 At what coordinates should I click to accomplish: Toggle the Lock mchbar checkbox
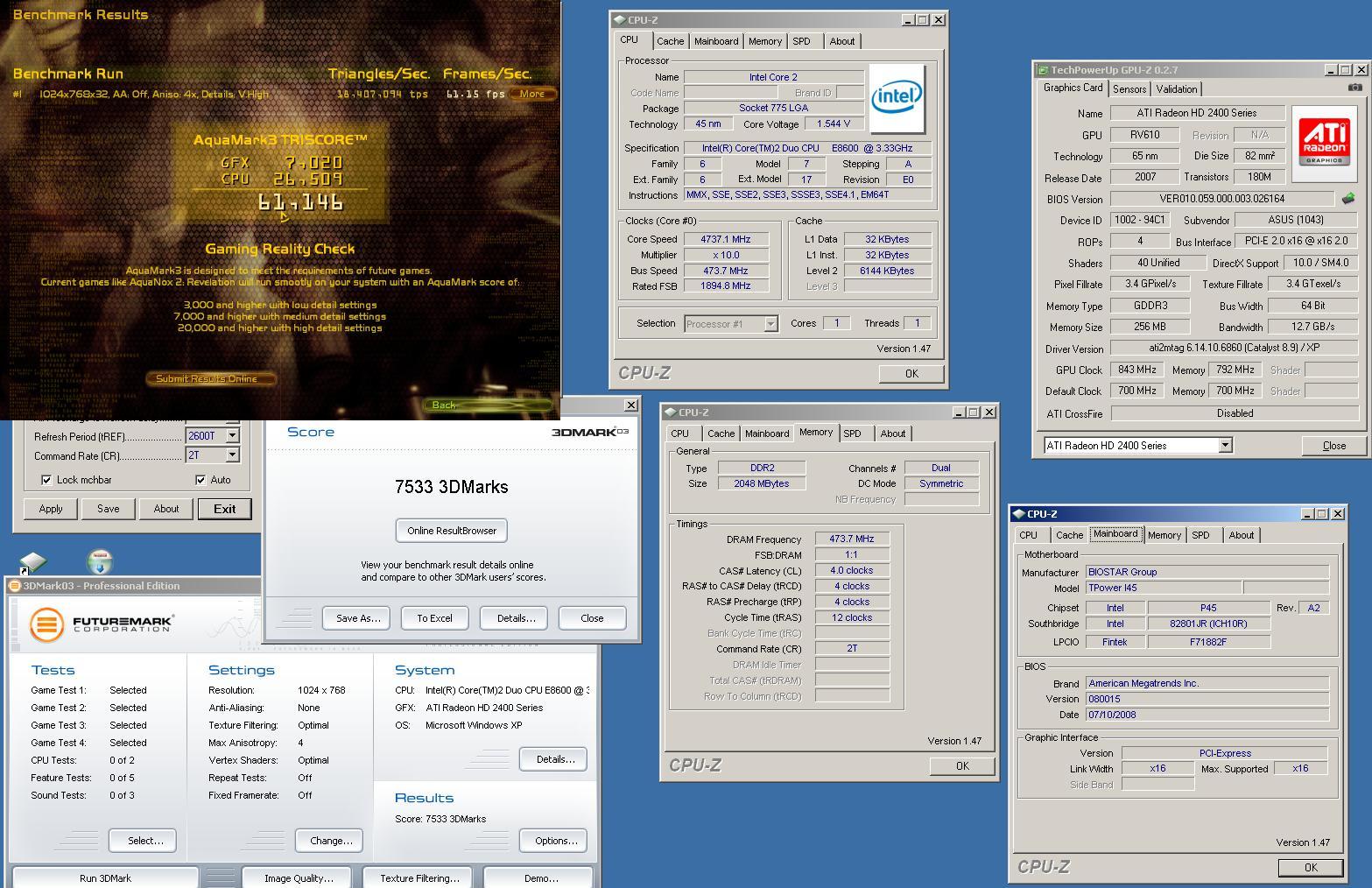point(46,480)
